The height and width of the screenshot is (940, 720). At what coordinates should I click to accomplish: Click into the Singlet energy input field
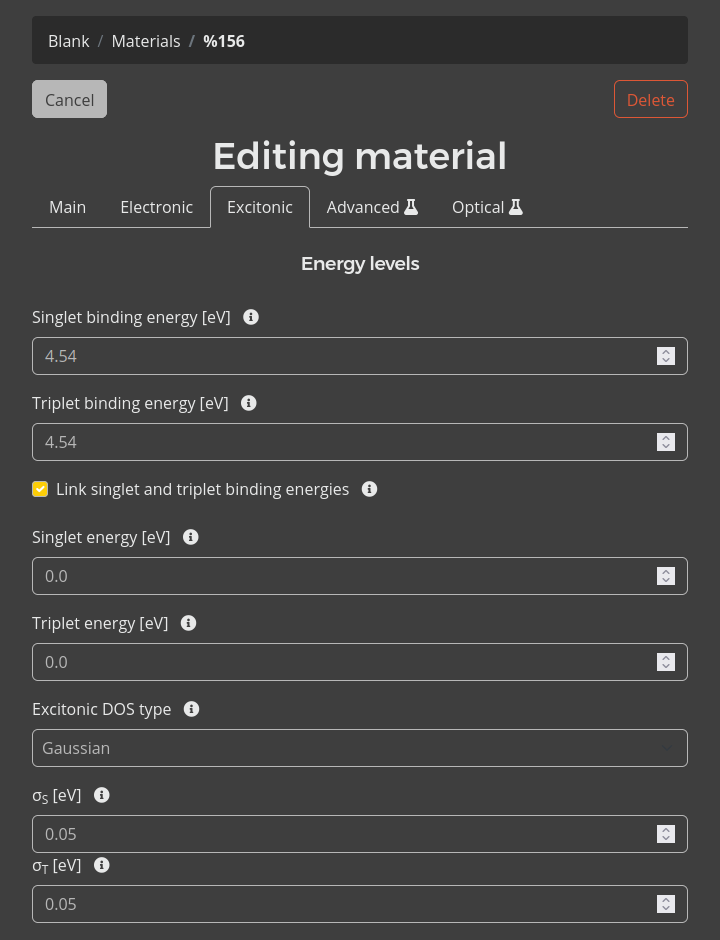(x=340, y=576)
